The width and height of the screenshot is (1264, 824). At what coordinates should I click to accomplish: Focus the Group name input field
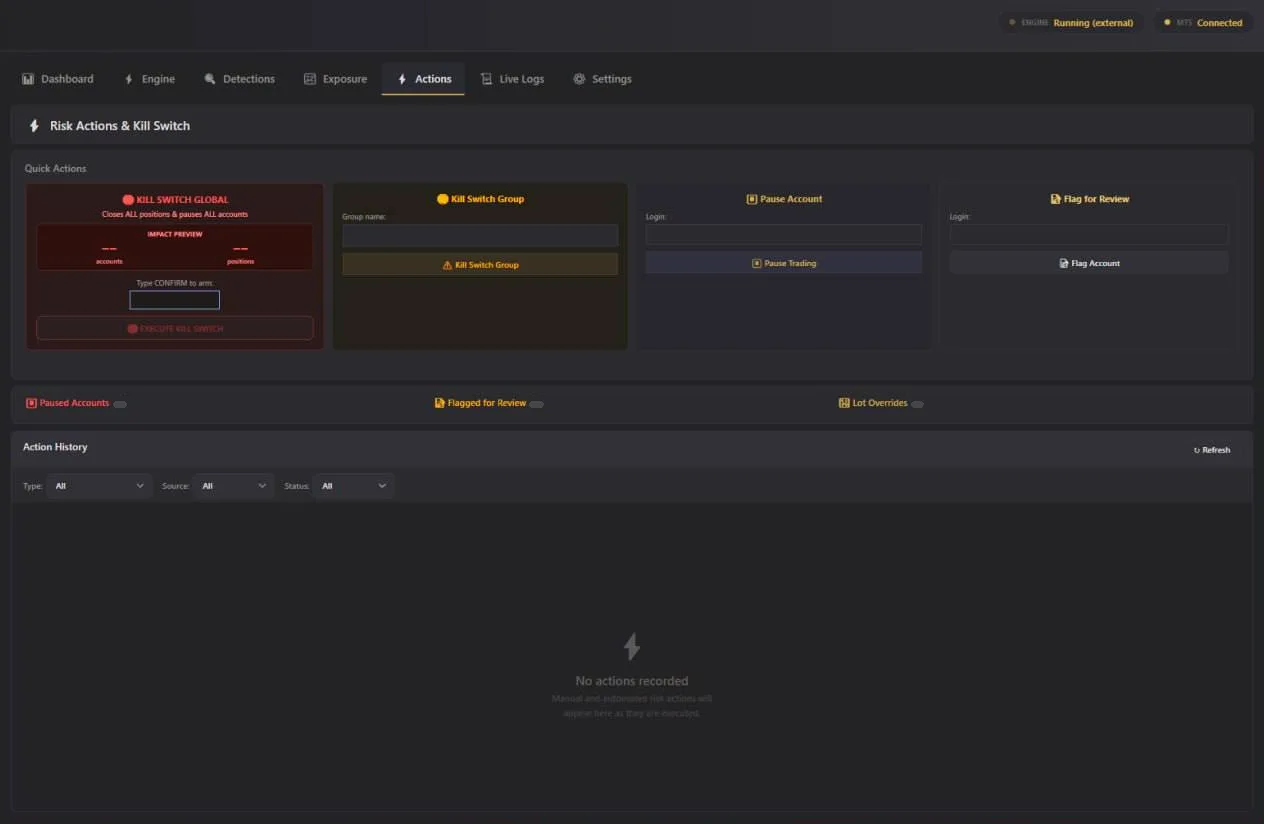point(480,236)
